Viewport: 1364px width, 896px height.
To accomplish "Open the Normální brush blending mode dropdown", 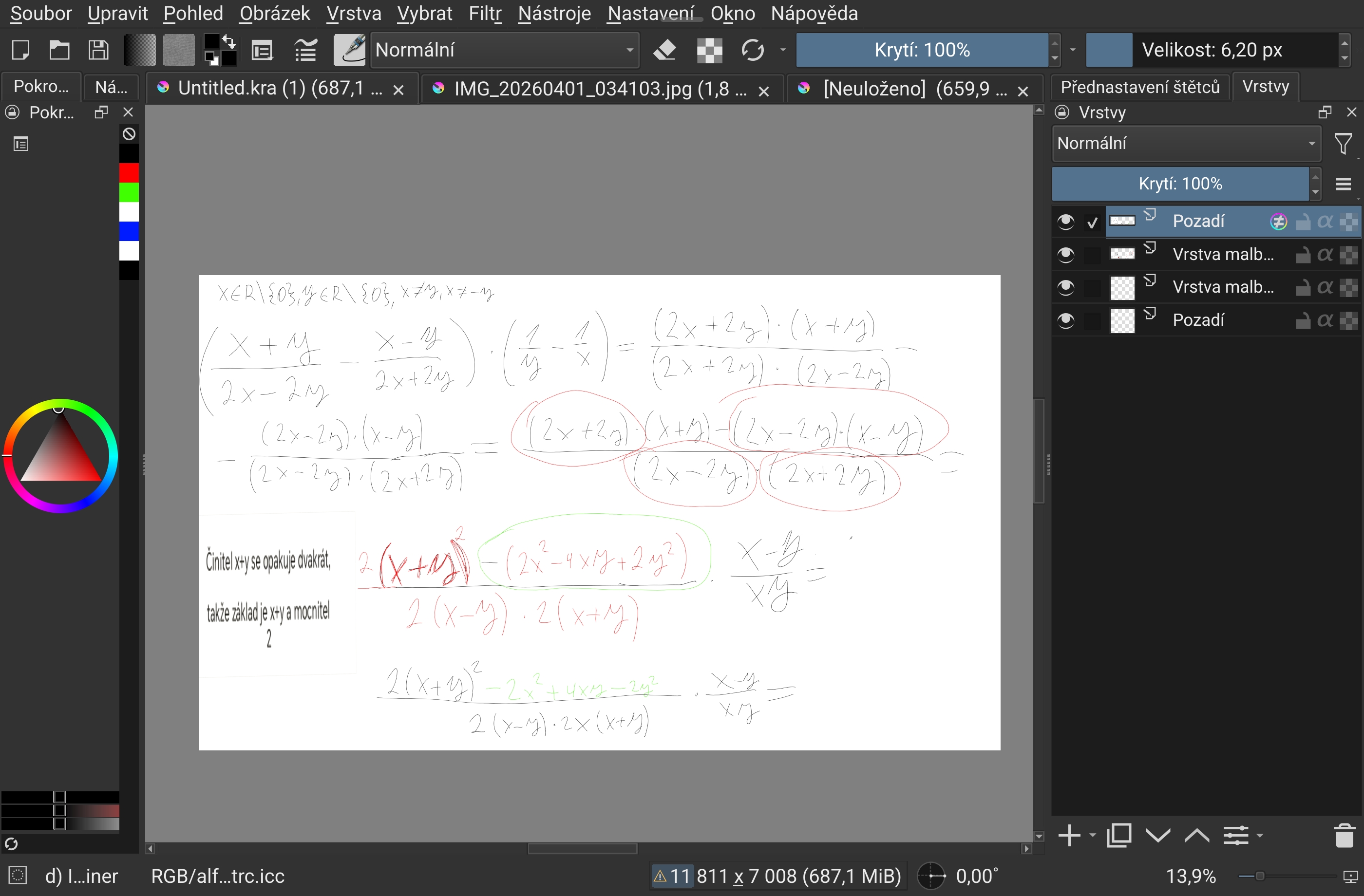I will point(504,51).
